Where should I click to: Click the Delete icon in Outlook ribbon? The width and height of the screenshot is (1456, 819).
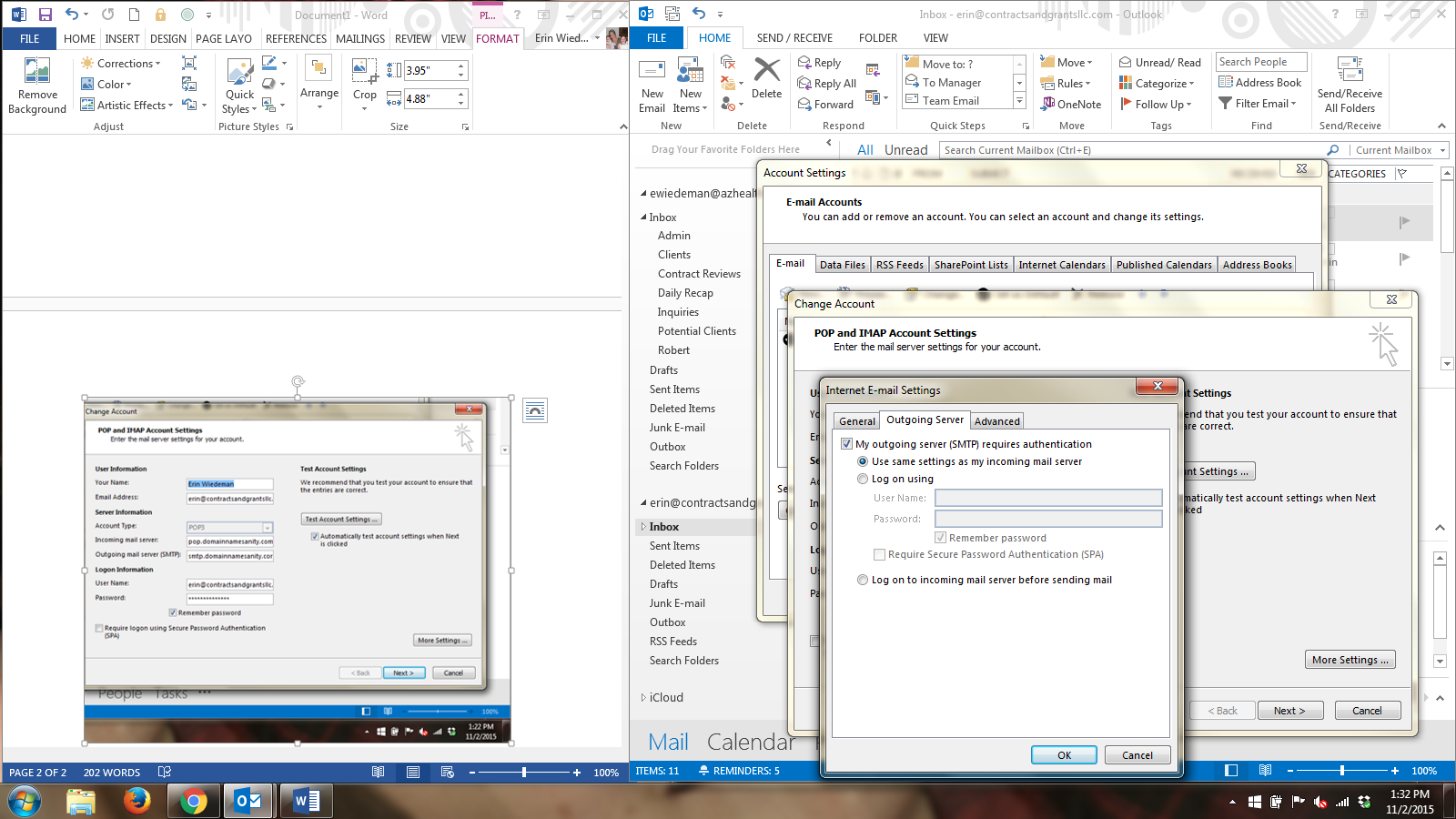pyautogui.click(x=766, y=79)
